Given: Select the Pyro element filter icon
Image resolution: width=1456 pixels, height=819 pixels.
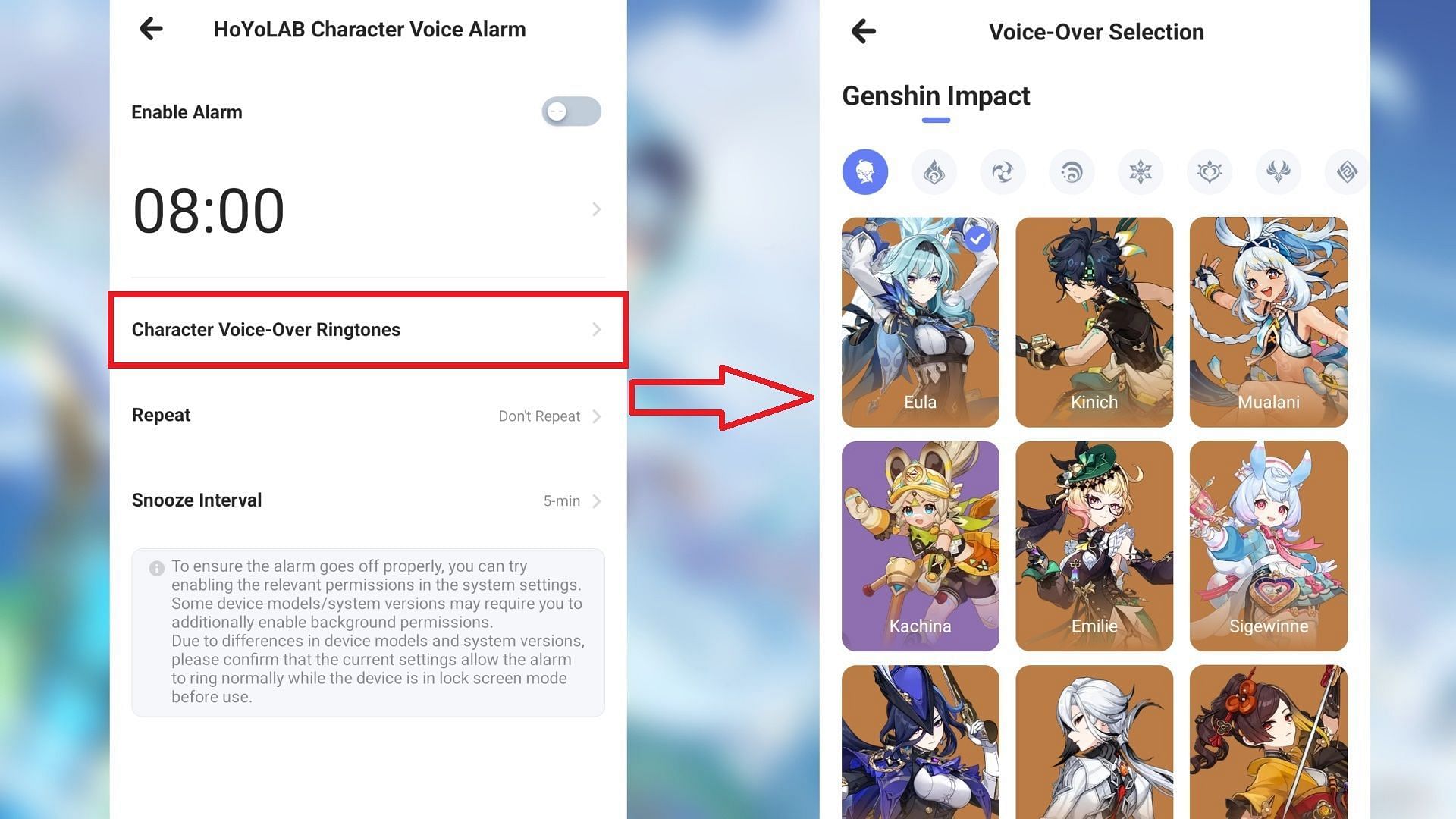Looking at the screenshot, I should [934, 171].
